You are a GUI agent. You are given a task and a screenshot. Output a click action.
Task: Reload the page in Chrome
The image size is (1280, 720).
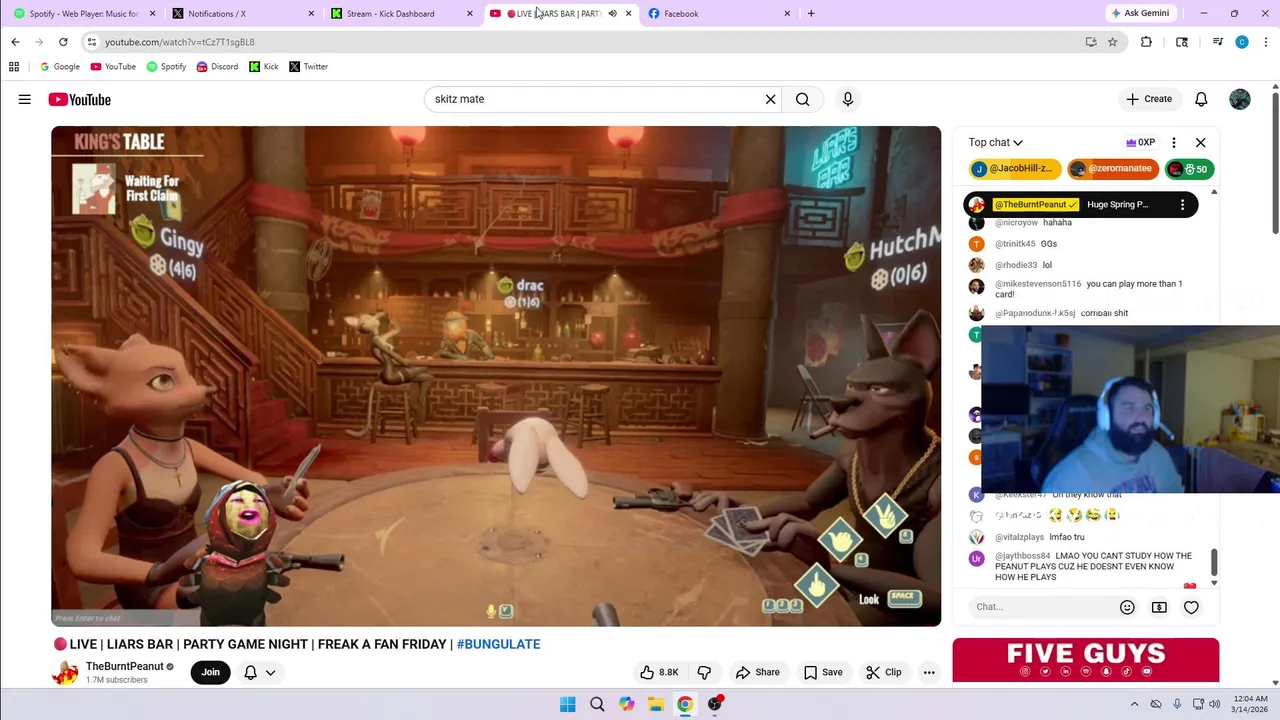click(63, 42)
